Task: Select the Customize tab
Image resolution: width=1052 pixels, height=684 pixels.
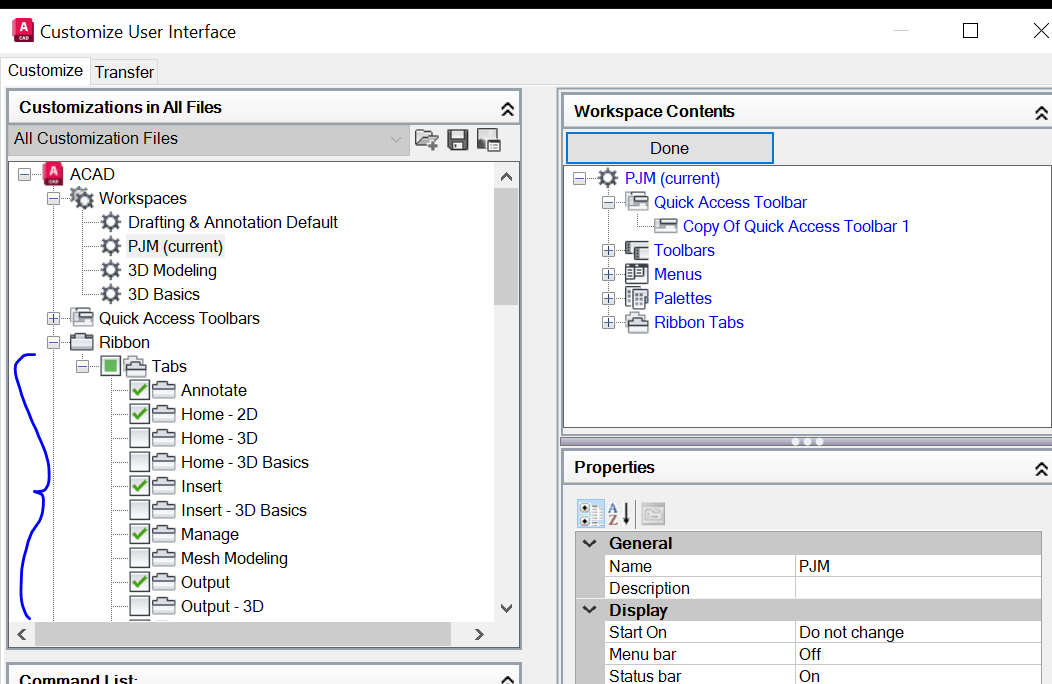Action: [45, 70]
